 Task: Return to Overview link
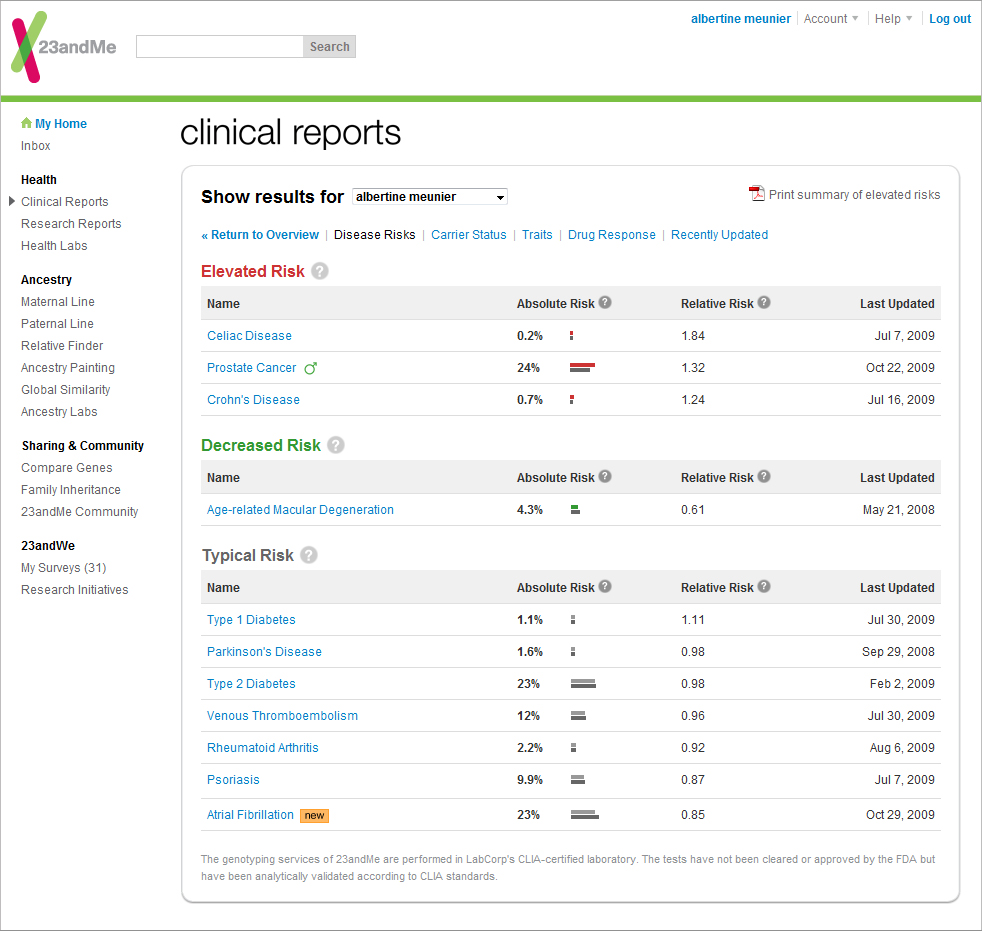point(260,235)
